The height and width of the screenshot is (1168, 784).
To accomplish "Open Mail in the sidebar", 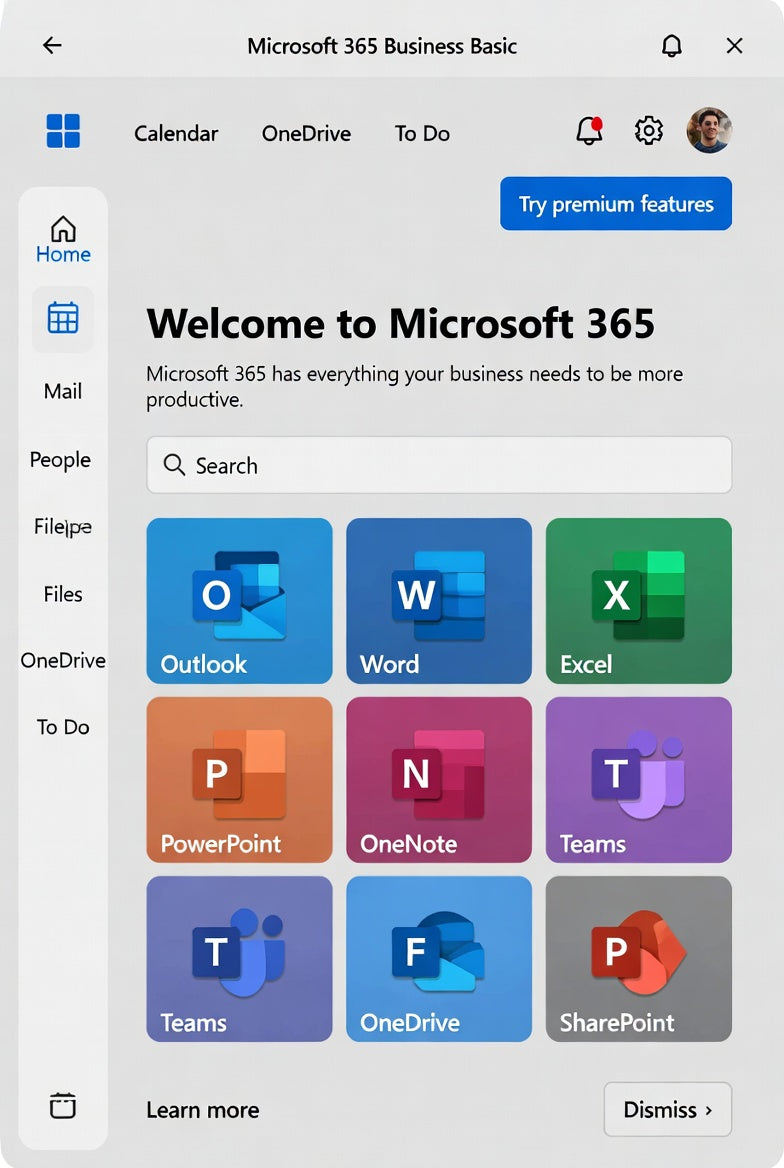I will pyautogui.click(x=63, y=391).
